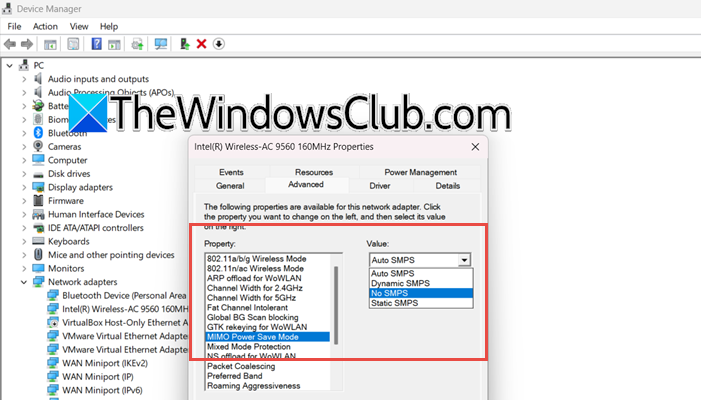Click the Cameras category icon
Screen dimensions: 701x400
(38, 147)
